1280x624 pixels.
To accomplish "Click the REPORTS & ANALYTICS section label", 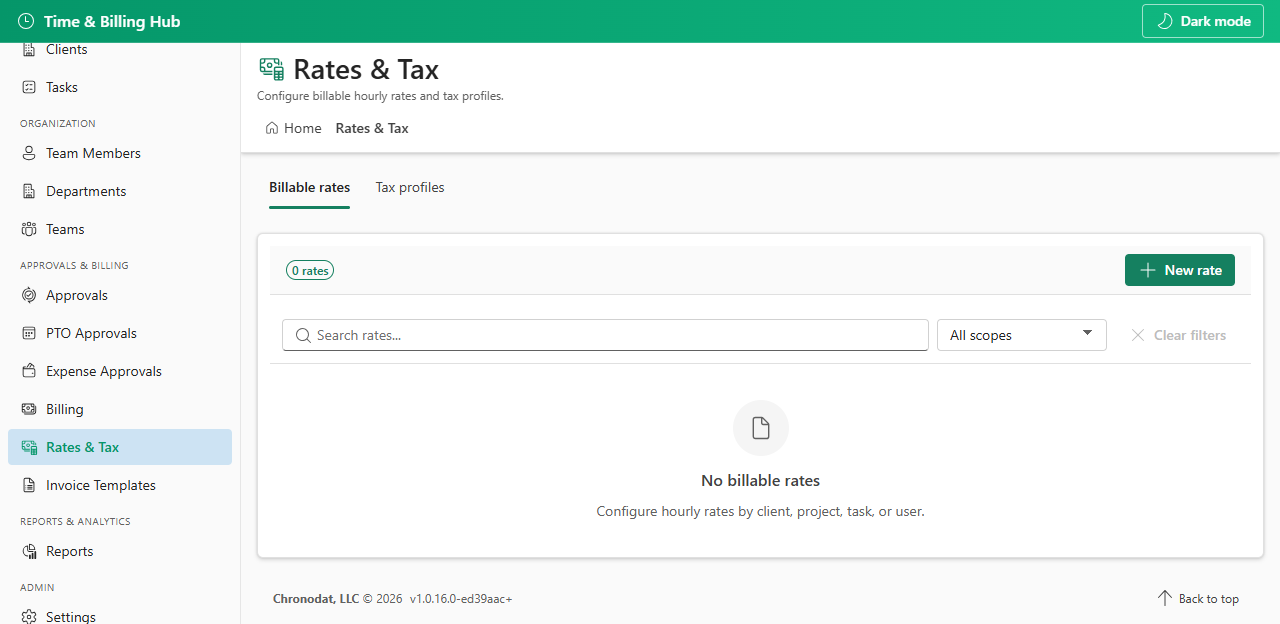I will [75, 521].
